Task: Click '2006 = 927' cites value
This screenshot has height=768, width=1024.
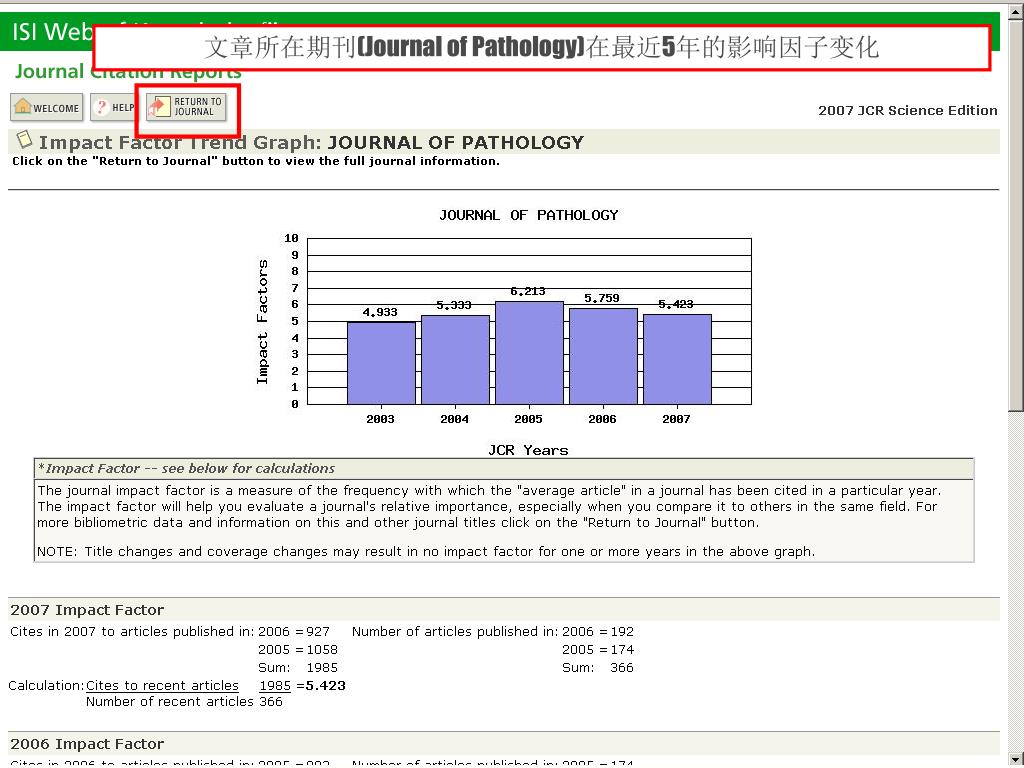Action: click(x=294, y=632)
